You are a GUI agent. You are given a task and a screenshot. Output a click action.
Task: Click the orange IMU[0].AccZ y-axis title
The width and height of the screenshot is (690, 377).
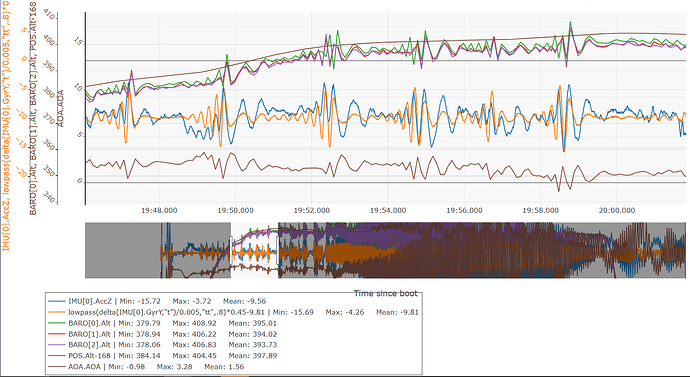pyautogui.click(x=6, y=125)
